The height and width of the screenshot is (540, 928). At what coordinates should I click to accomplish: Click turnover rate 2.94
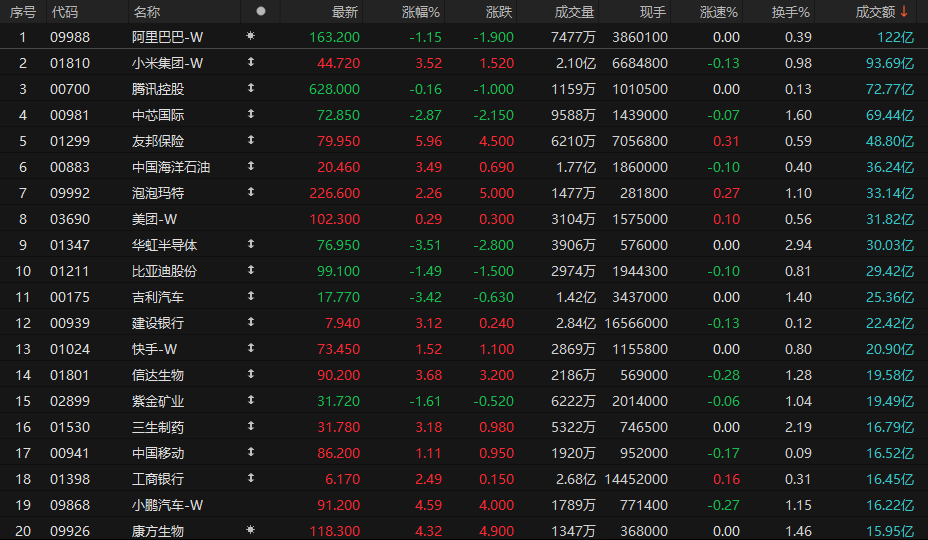798,246
